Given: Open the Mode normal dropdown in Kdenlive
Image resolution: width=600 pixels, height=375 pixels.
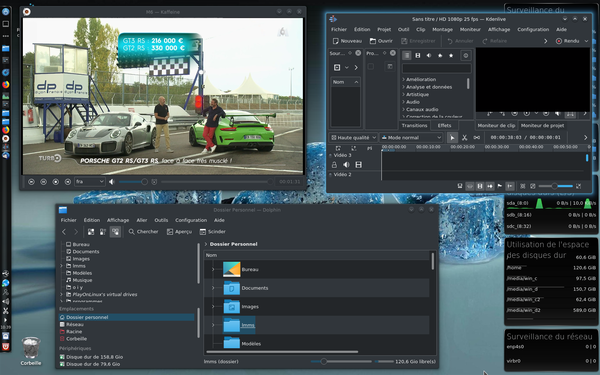Looking at the screenshot, I should click(411, 138).
